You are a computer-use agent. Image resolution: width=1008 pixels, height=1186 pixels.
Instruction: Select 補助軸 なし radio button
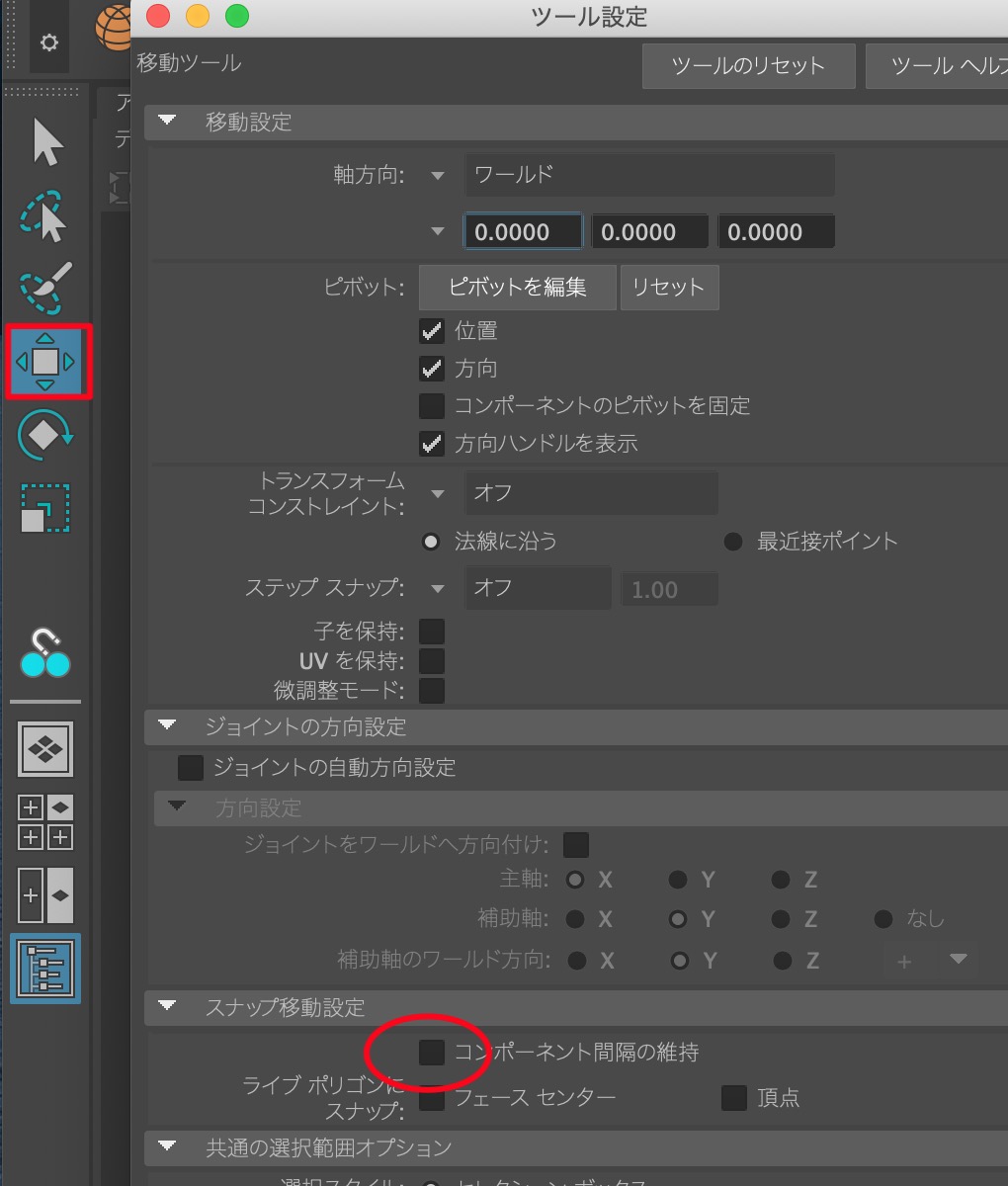(x=883, y=919)
